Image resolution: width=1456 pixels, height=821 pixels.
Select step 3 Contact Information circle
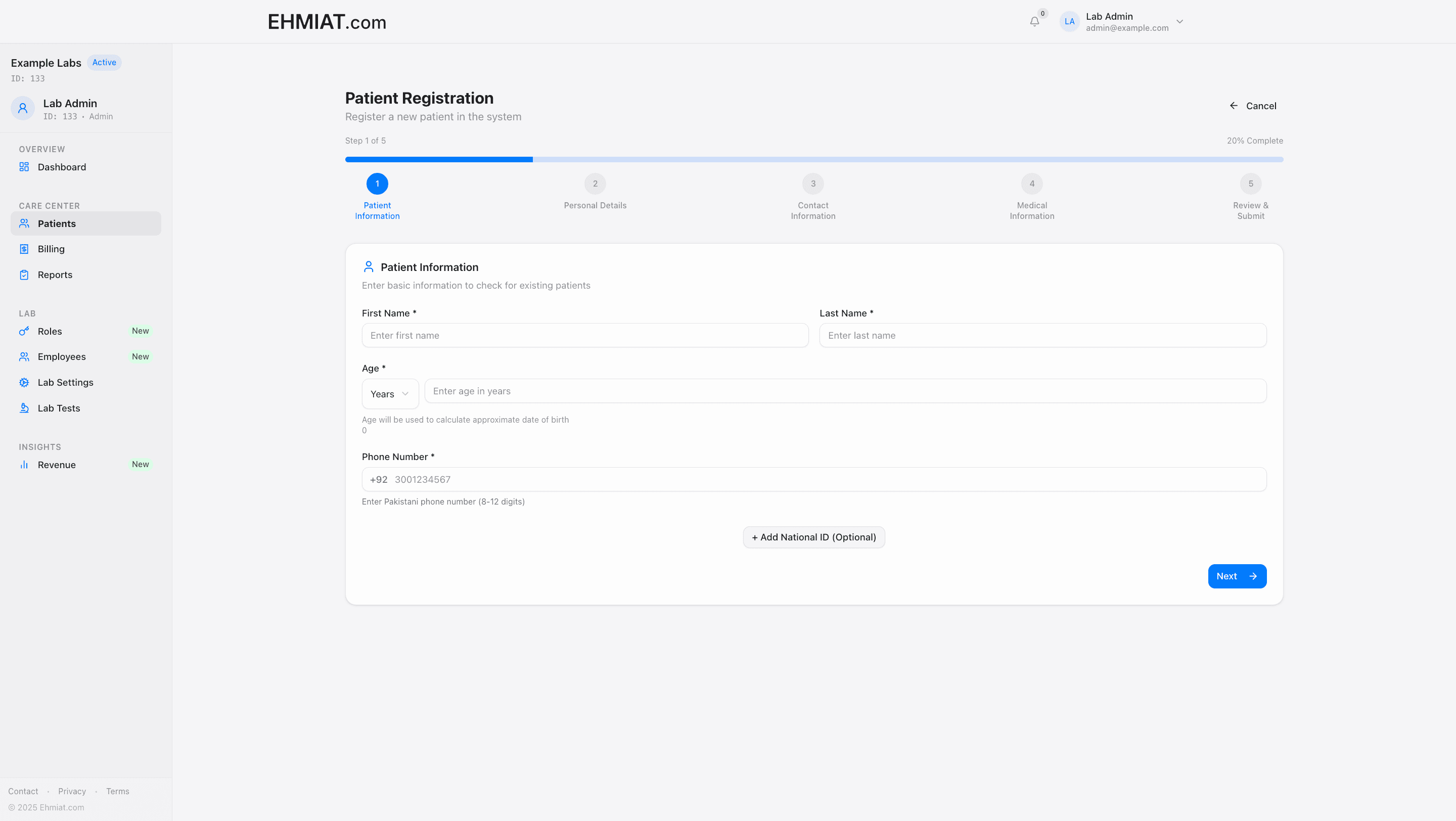[x=813, y=184]
